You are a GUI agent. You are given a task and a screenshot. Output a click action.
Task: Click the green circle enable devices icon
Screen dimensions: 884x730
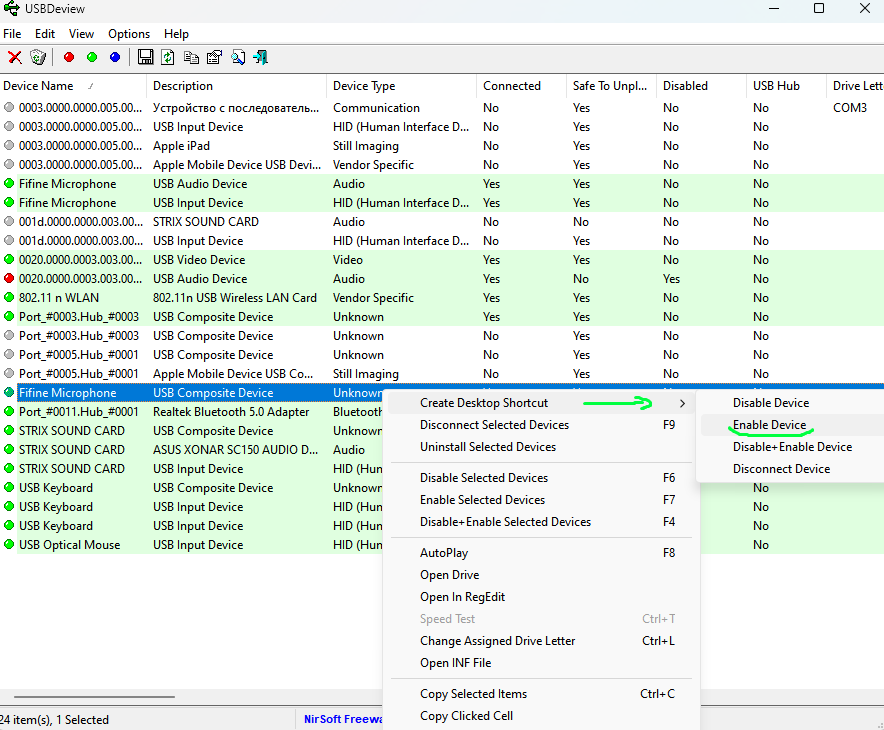tap(92, 57)
